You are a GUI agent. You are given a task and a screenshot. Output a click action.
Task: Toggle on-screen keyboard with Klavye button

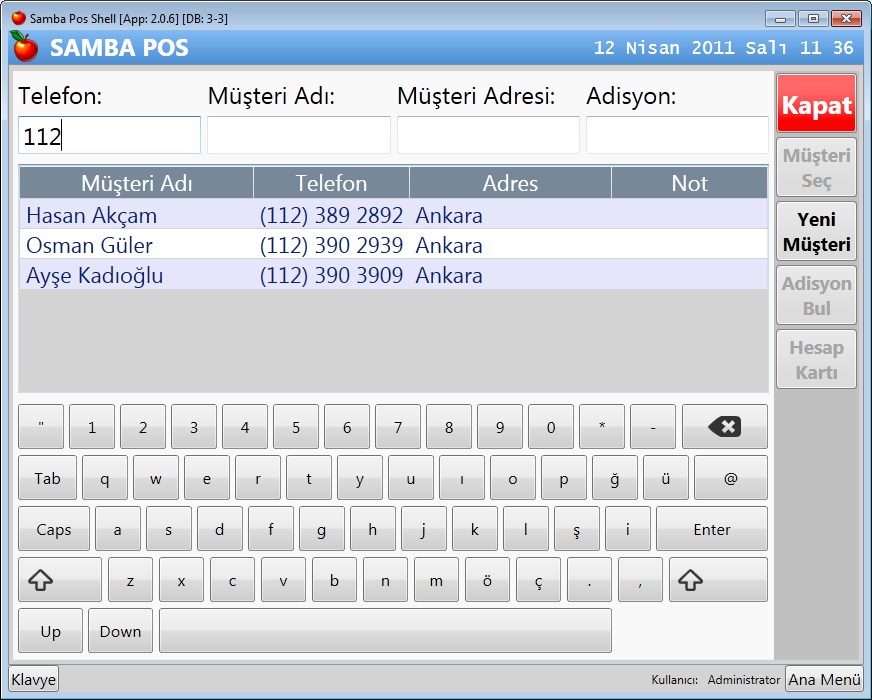coord(34,679)
